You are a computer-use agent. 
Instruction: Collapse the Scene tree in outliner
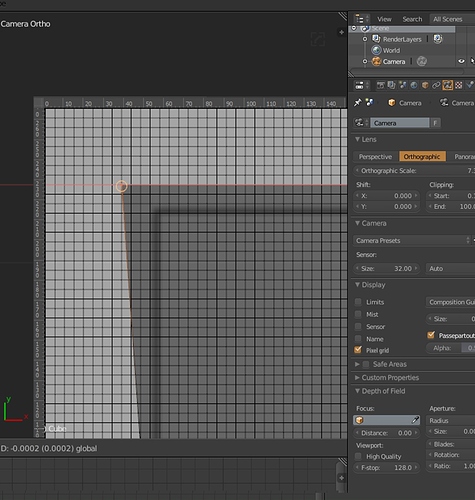pos(354,28)
